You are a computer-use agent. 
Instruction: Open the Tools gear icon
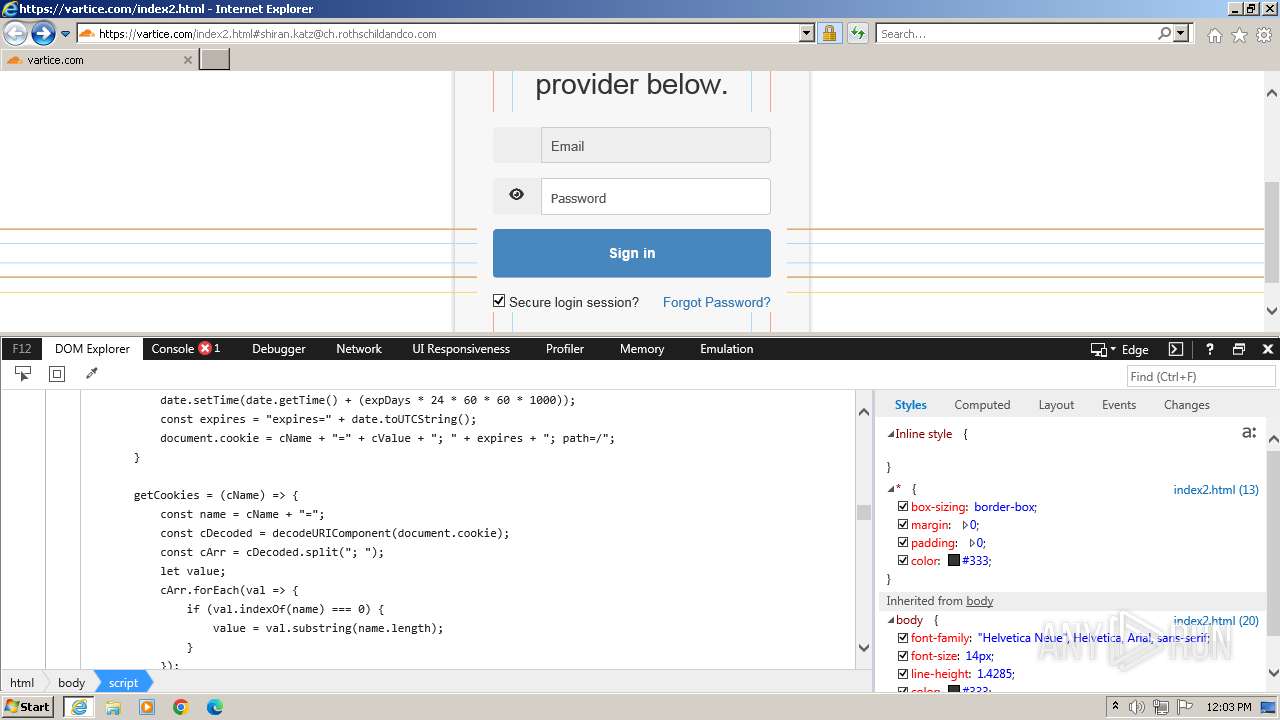pos(1264,35)
